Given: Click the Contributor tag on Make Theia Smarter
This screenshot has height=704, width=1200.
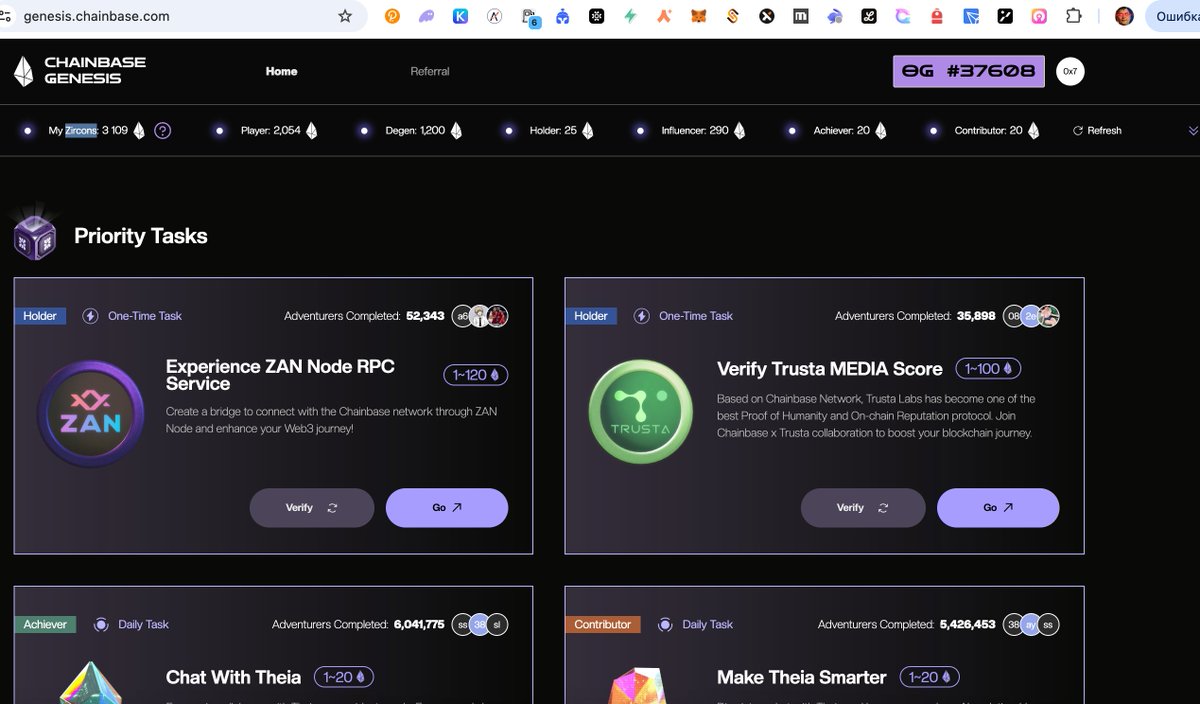Looking at the screenshot, I should [603, 624].
